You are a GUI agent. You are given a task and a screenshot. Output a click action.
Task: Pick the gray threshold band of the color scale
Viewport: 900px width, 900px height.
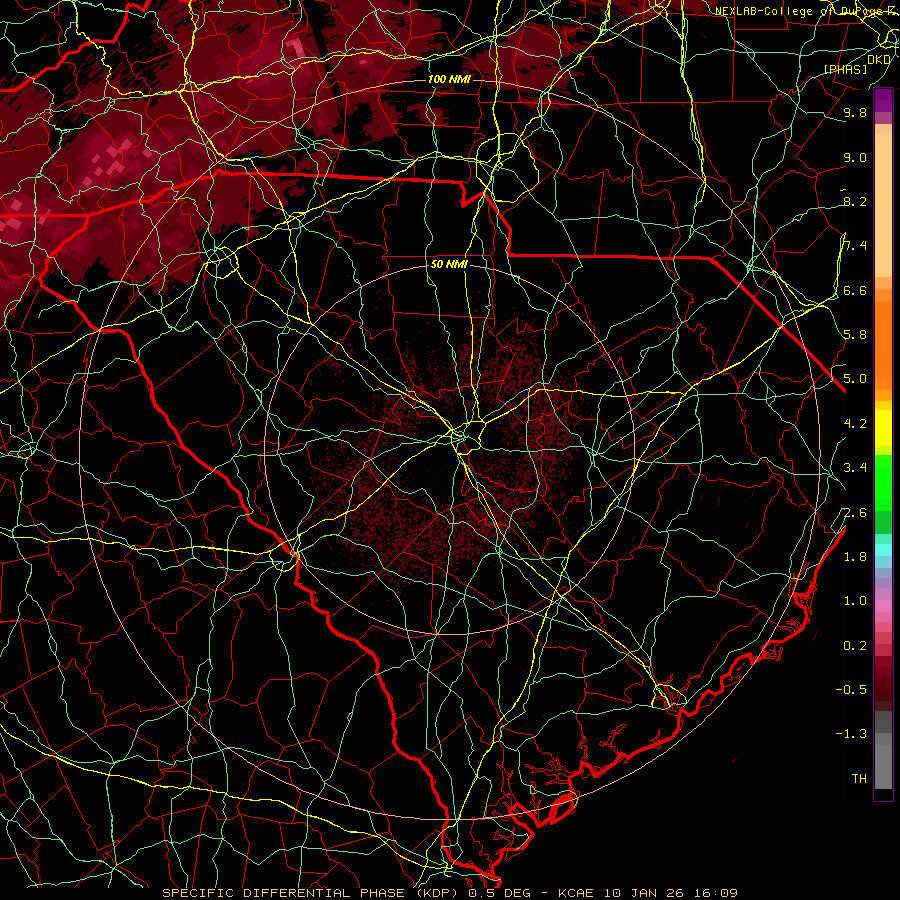coord(883,767)
